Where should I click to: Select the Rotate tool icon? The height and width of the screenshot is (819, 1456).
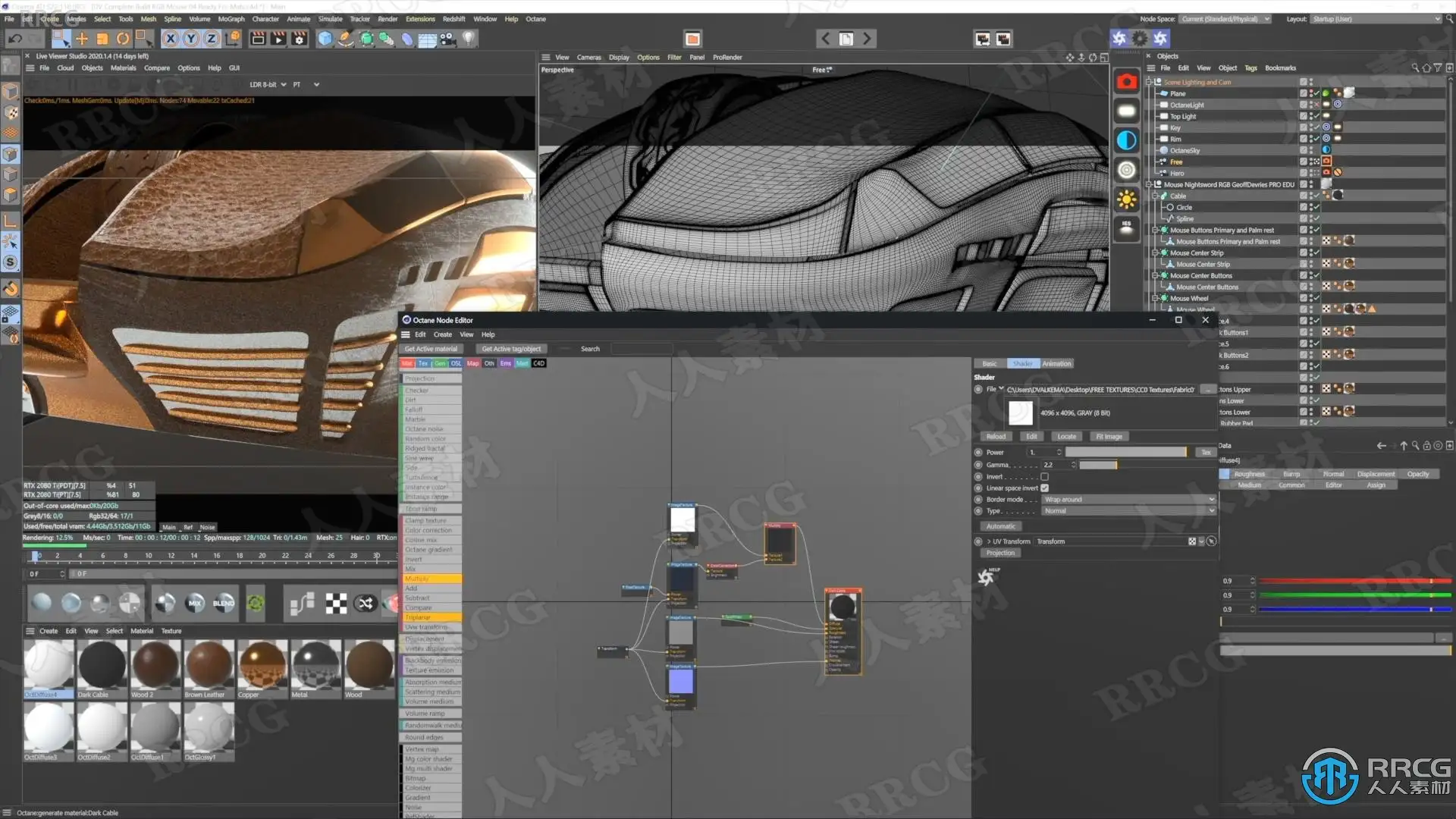point(123,39)
